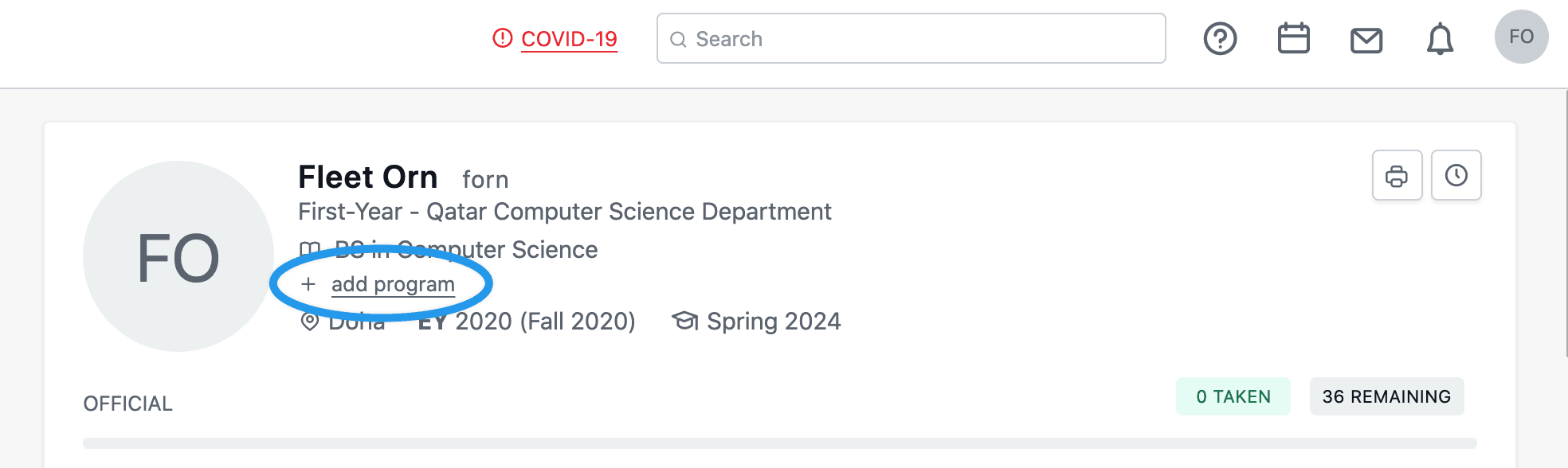
Task: Click the graduation cap icon
Action: 684,321
